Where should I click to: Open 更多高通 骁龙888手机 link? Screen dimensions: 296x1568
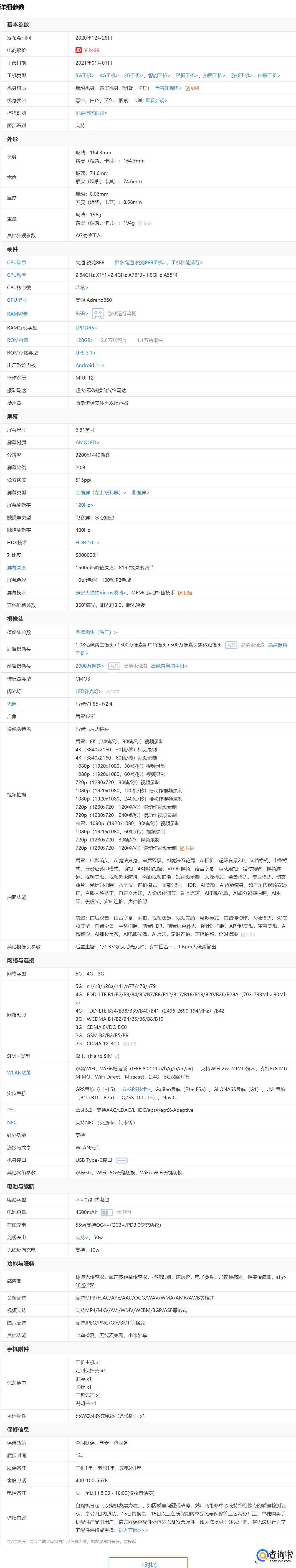141,262
